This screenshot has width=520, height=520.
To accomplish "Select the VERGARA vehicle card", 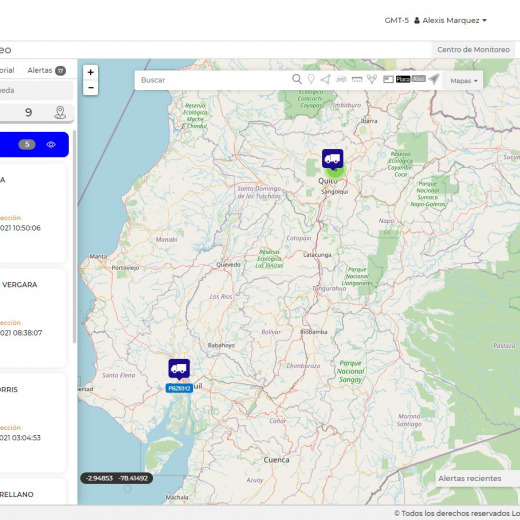I will 32,318.
